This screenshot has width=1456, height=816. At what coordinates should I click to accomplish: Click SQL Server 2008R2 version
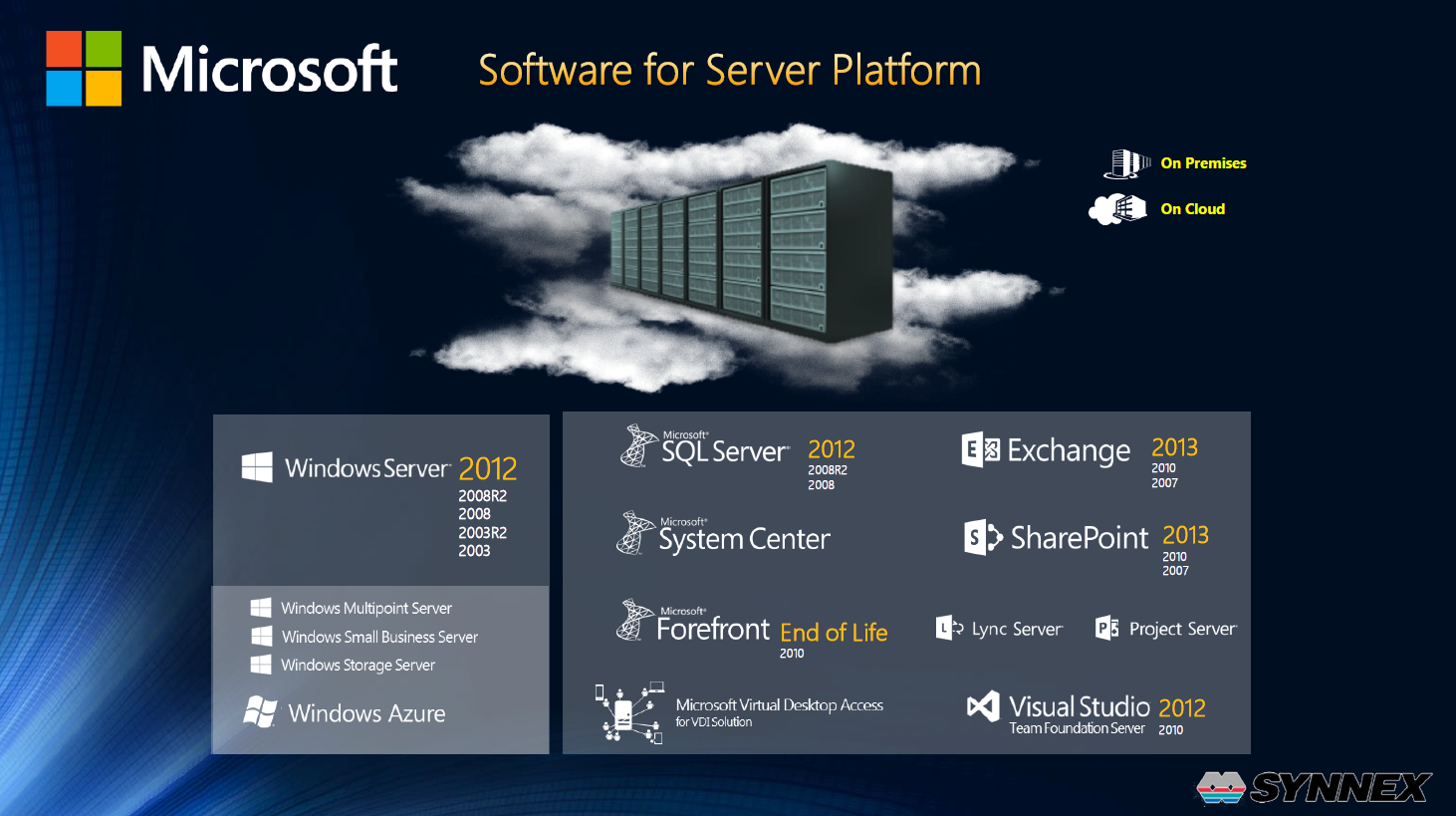click(828, 470)
